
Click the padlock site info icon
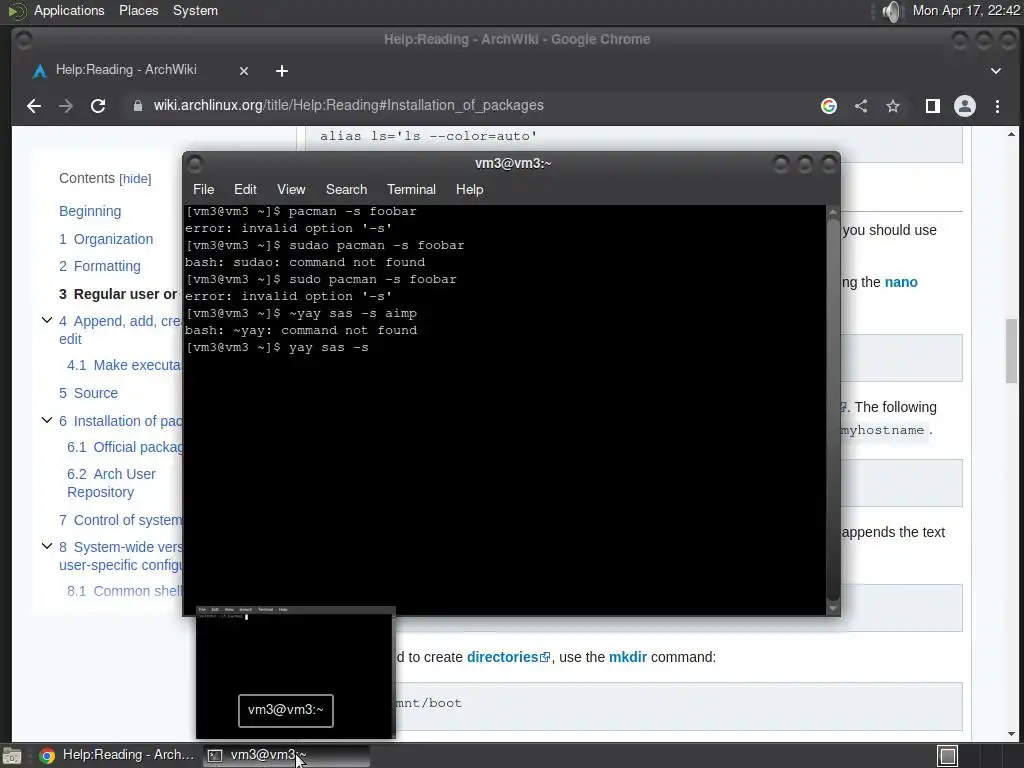tap(138, 106)
